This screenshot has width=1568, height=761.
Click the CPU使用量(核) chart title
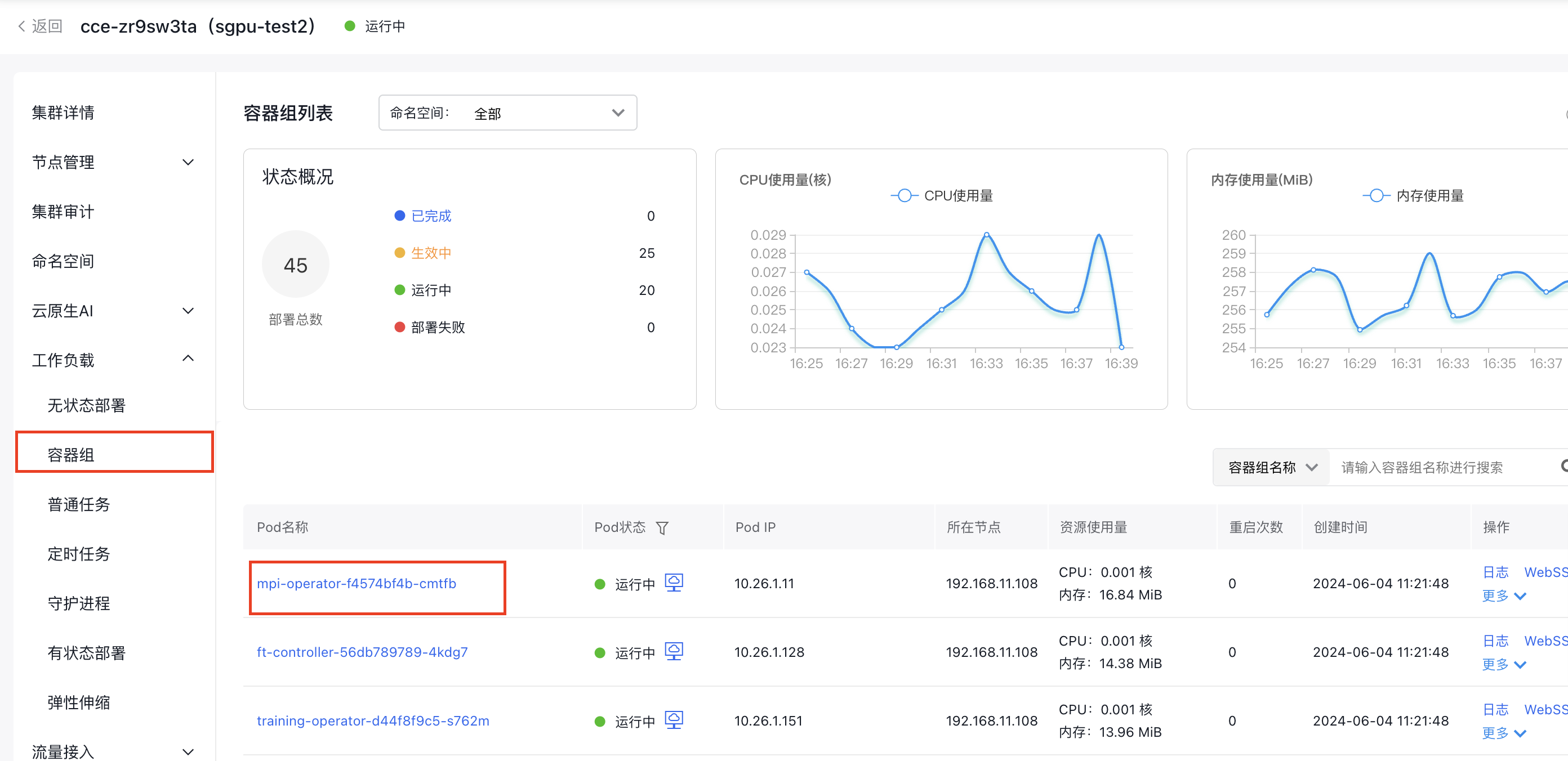(x=785, y=180)
